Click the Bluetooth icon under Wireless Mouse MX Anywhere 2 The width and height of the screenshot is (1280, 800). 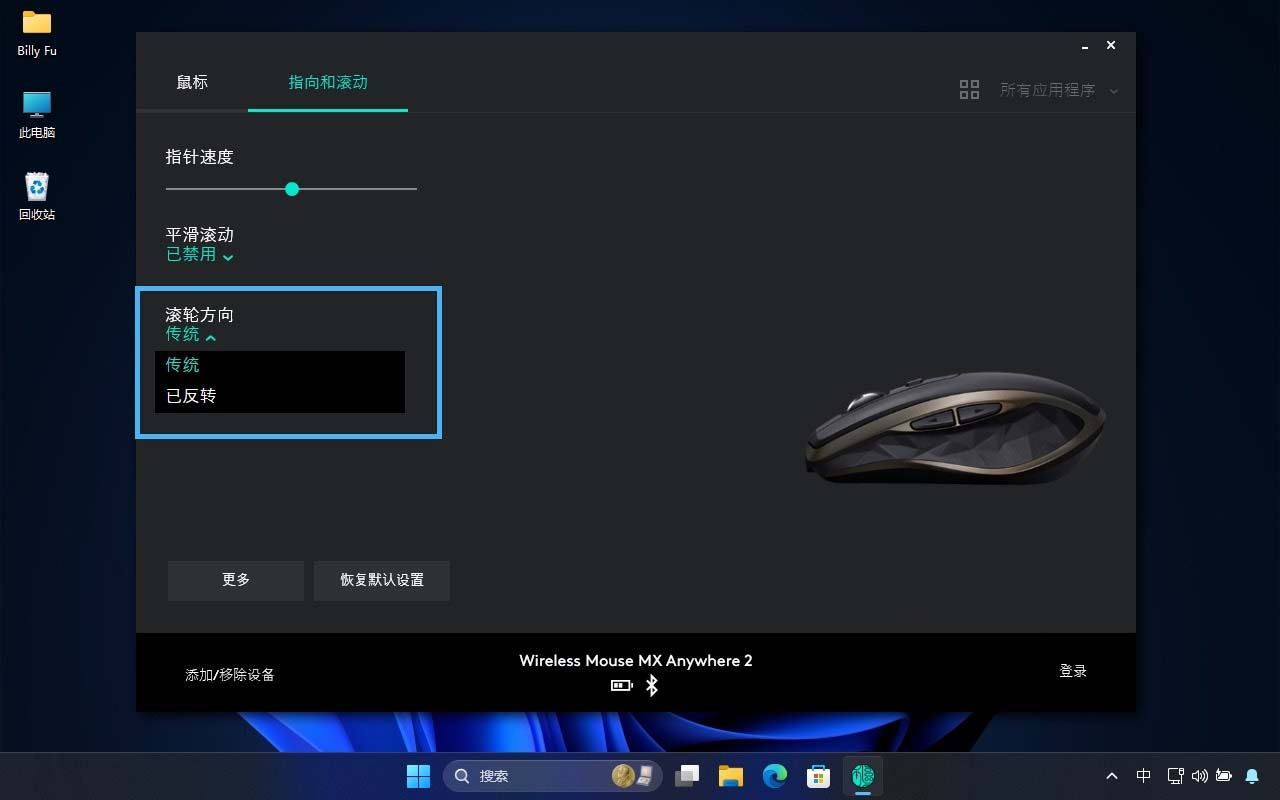pyautogui.click(x=651, y=685)
